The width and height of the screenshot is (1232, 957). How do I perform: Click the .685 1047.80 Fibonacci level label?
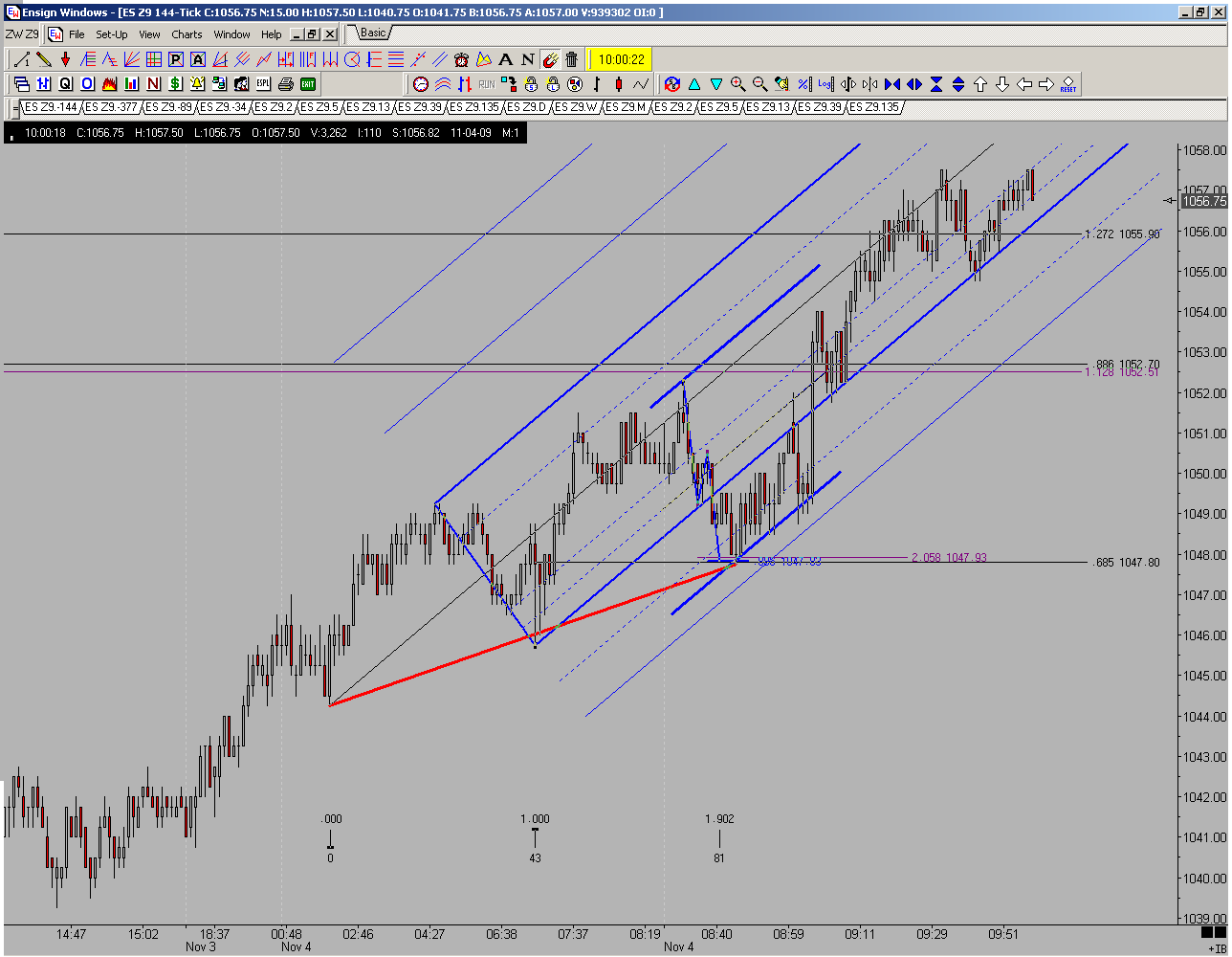1126,563
